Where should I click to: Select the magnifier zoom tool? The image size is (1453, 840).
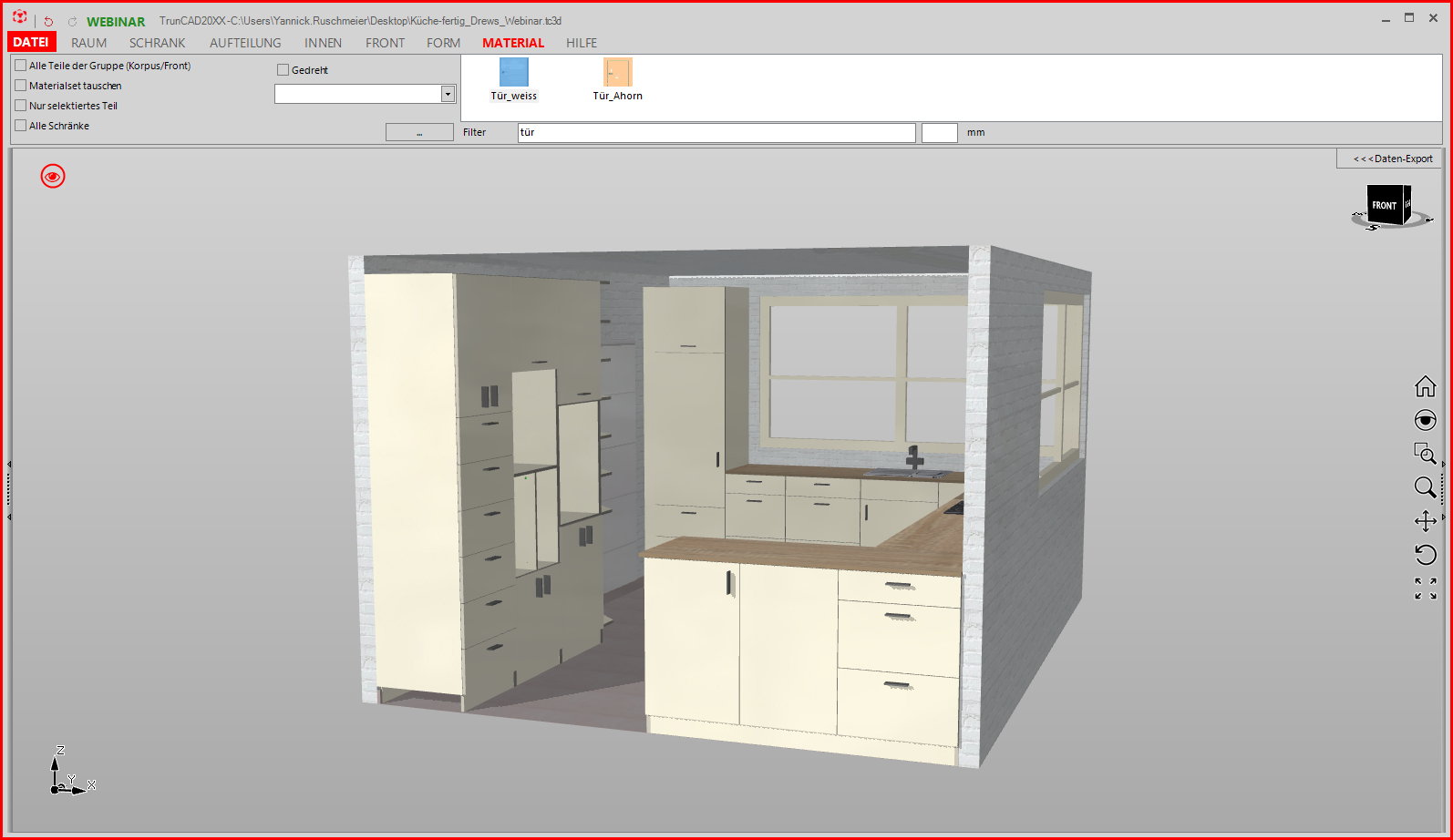[1425, 487]
